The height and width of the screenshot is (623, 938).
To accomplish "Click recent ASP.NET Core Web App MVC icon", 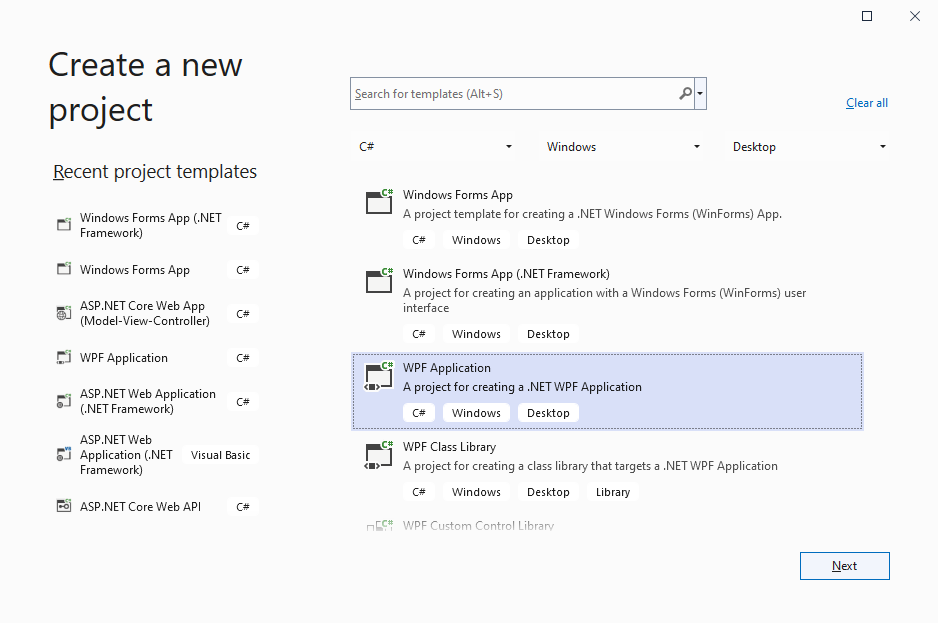I will [x=64, y=313].
